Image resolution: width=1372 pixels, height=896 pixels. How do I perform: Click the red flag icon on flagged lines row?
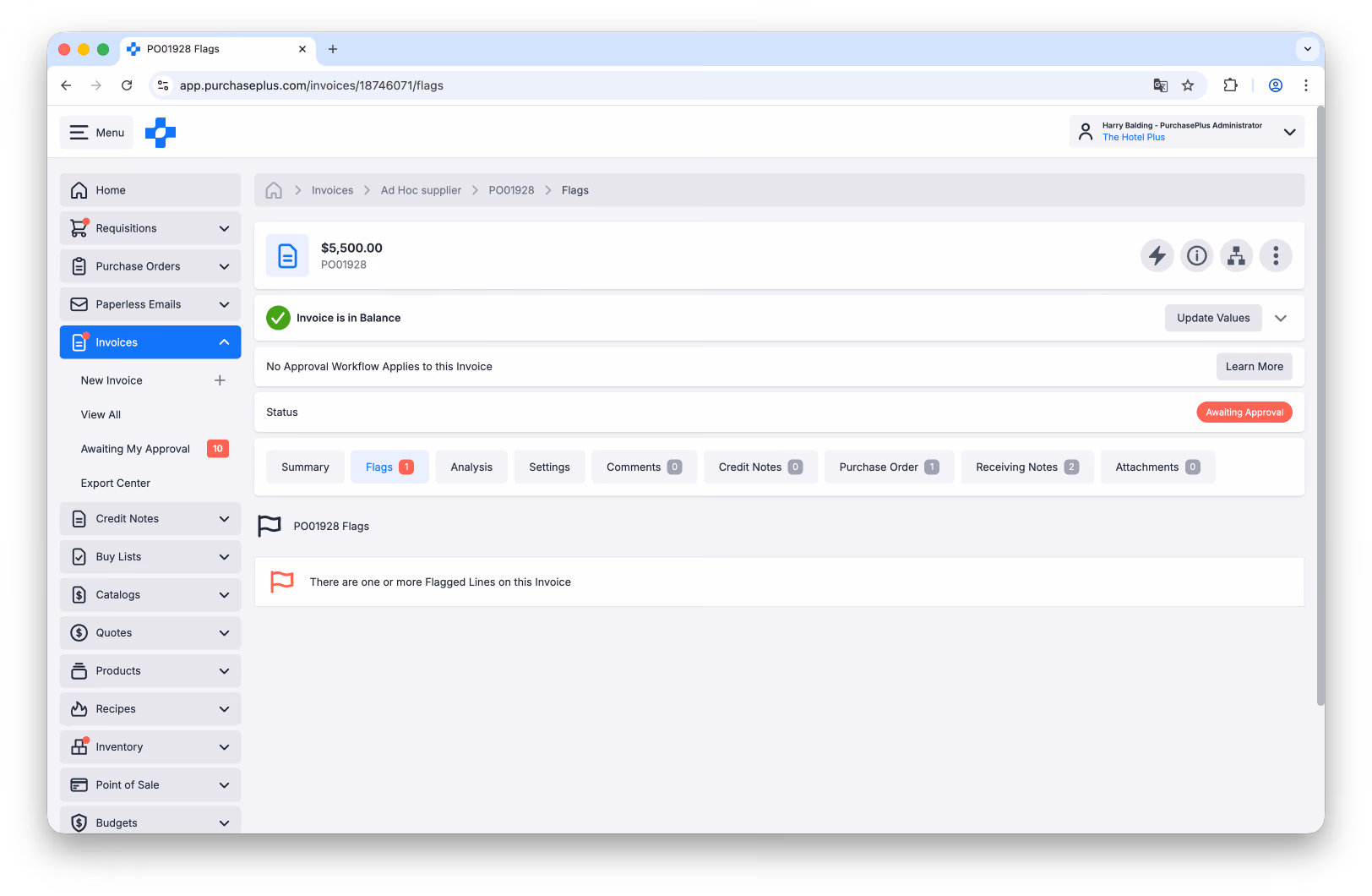tap(282, 582)
